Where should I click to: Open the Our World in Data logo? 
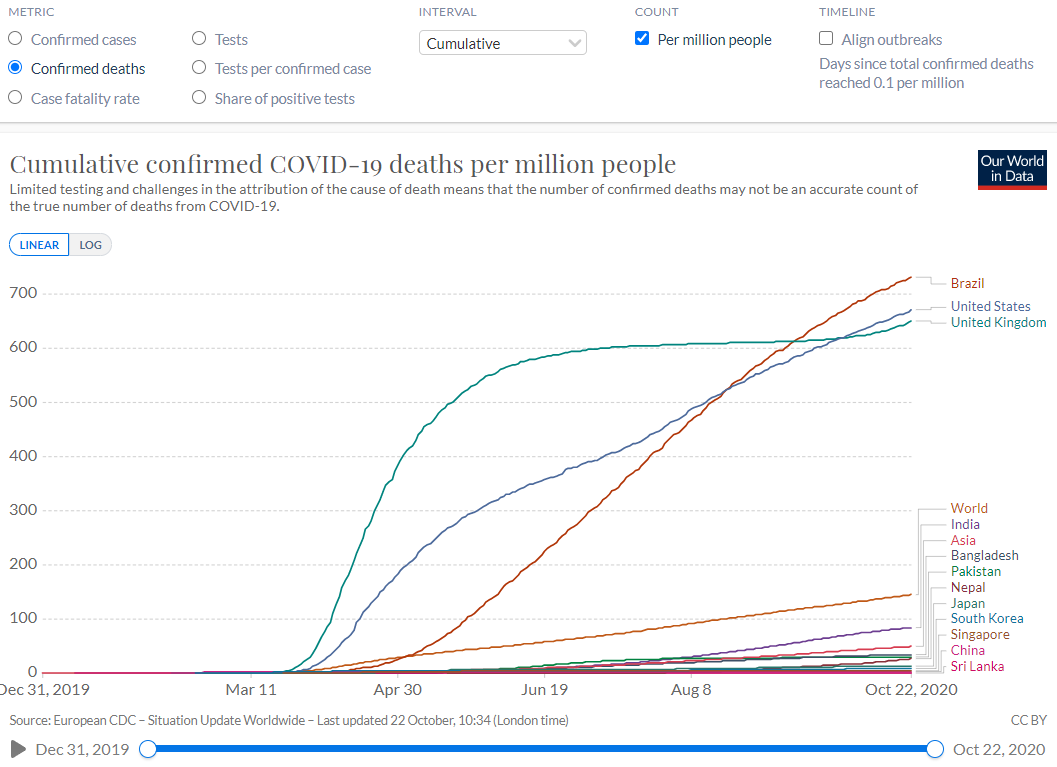point(1012,169)
